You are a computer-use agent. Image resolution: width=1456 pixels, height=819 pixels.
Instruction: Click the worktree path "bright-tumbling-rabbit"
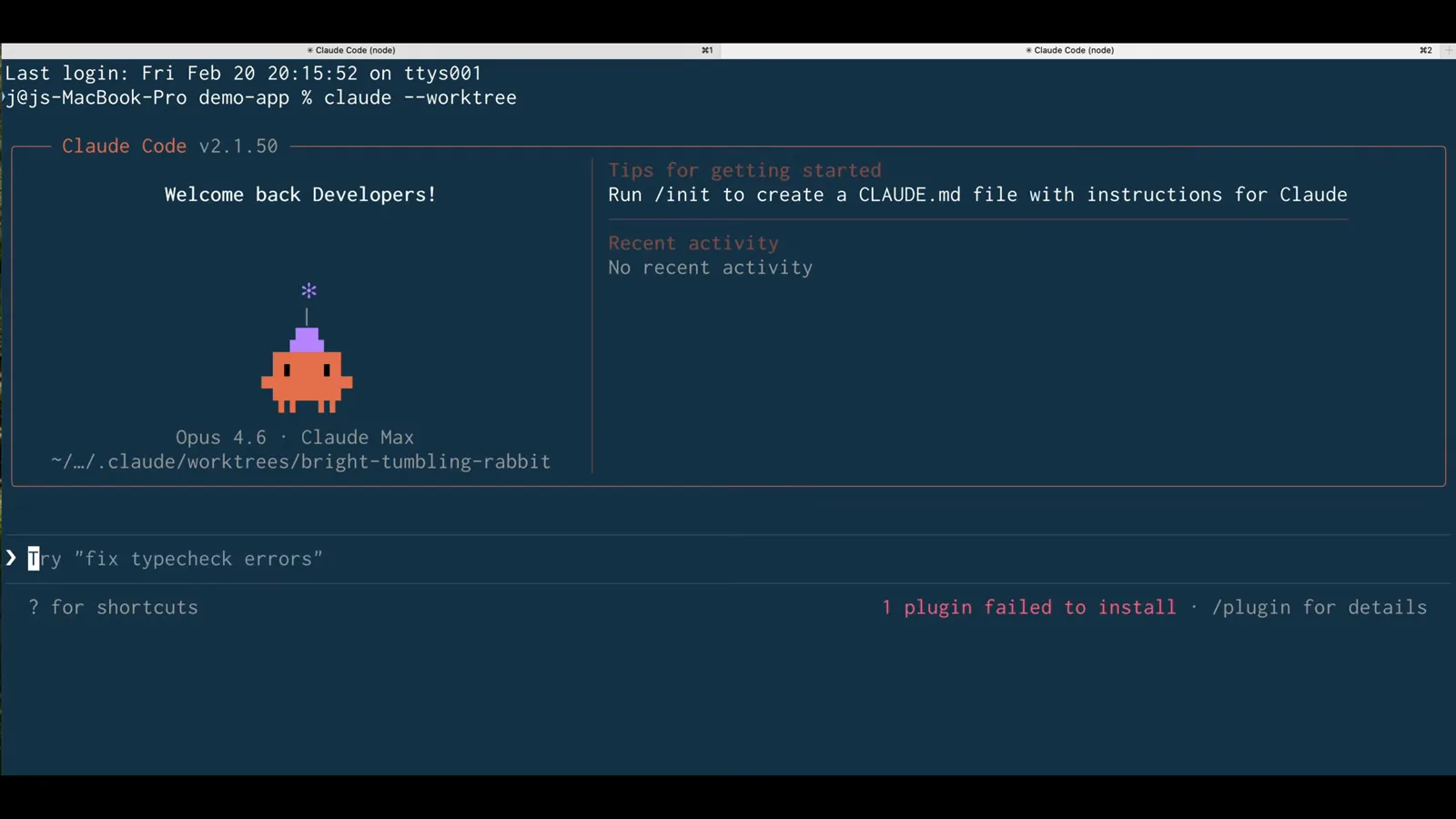pos(426,461)
